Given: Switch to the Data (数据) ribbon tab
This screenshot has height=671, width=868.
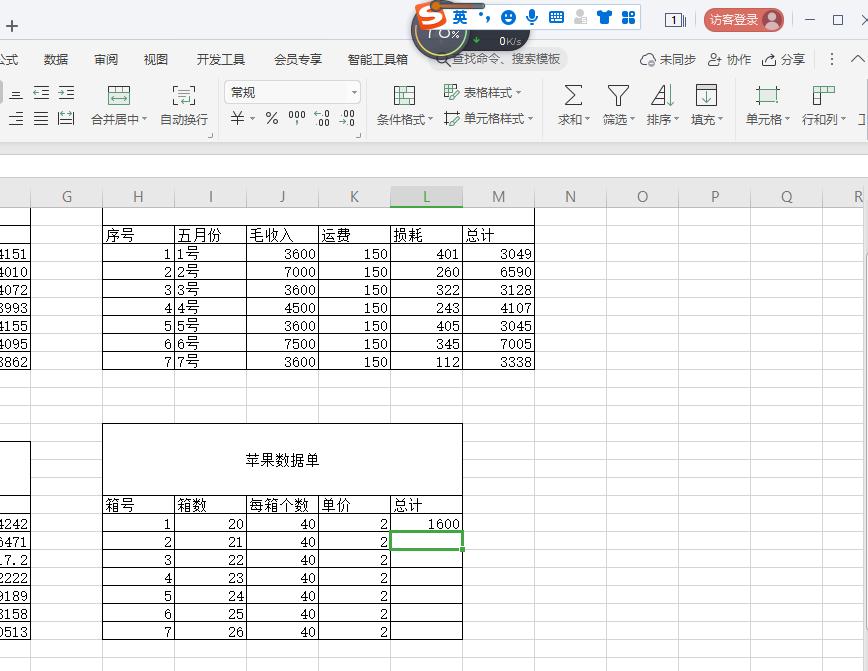Looking at the screenshot, I should 57,59.
